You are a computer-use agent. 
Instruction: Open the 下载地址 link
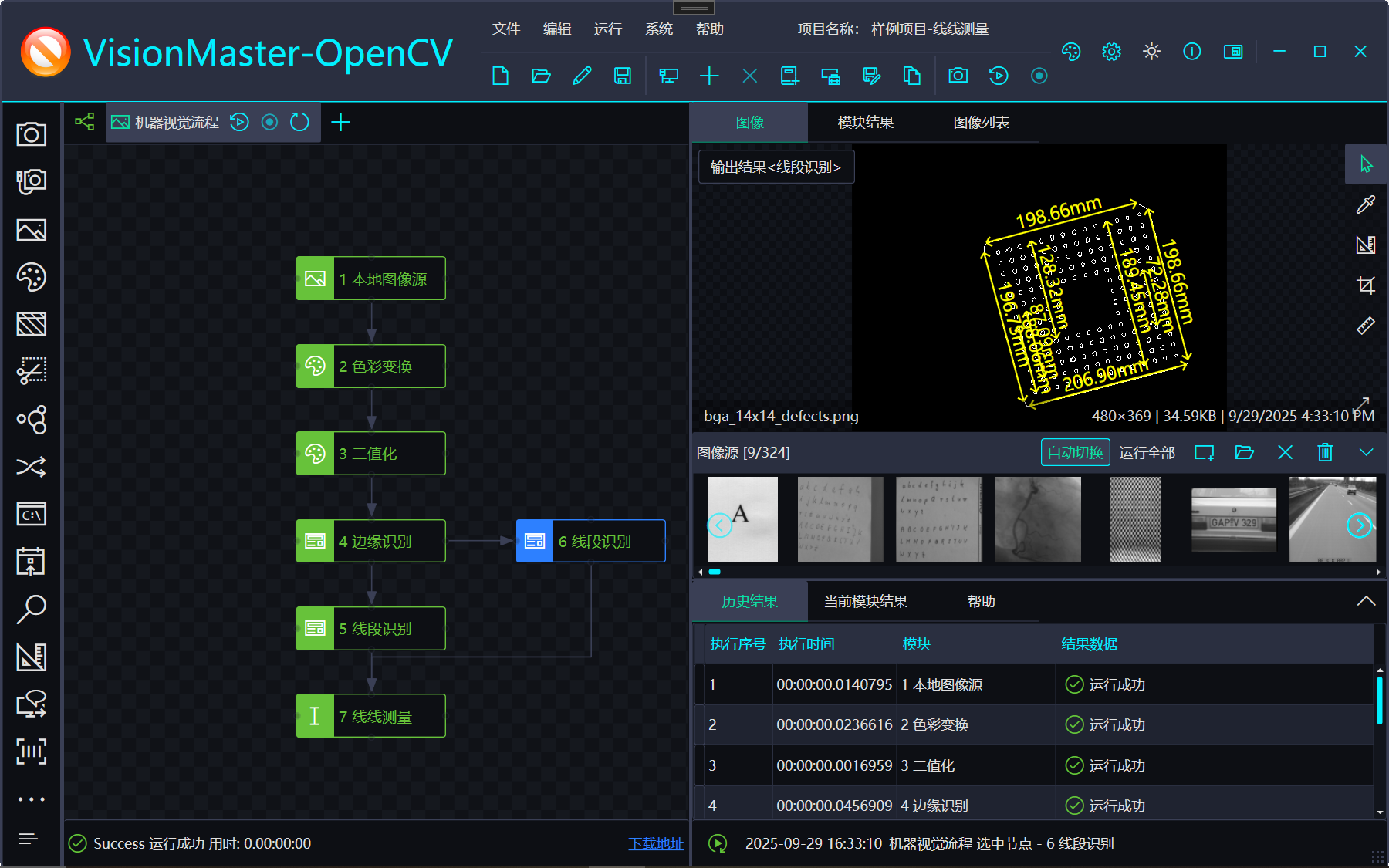coord(656,843)
